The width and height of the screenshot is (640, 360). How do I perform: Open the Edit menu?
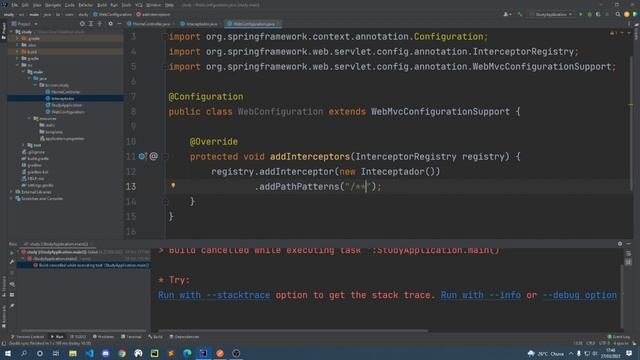tap(25, 5)
